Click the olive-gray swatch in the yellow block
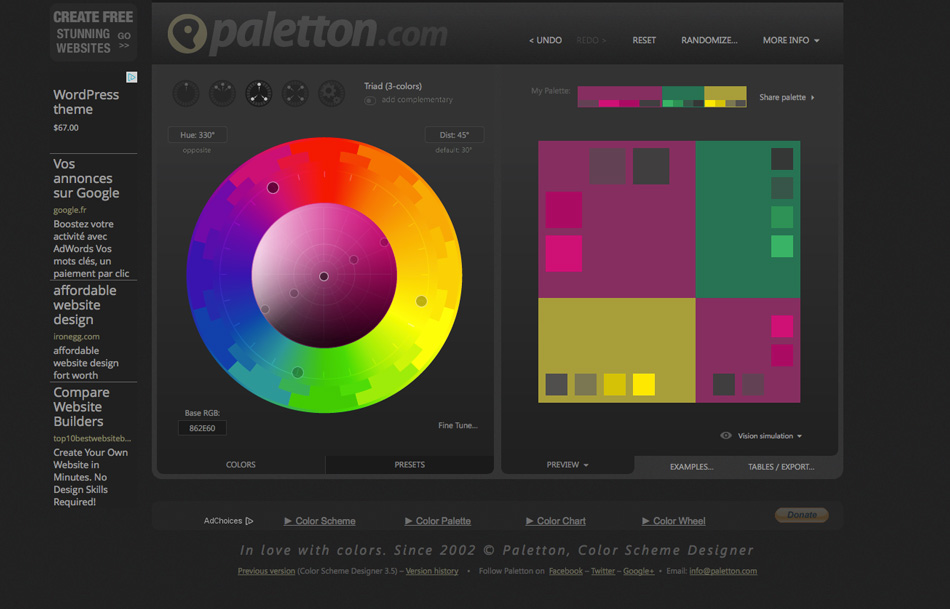Image resolution: width=950 pixels, height=609 pixels. [586, 385]
